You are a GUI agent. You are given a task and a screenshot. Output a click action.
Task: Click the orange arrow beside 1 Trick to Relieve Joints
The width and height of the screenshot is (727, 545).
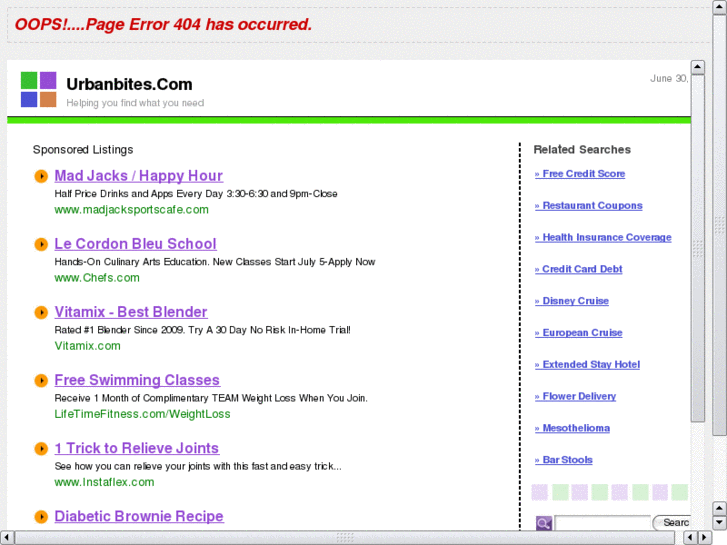[x=41, y=449]
